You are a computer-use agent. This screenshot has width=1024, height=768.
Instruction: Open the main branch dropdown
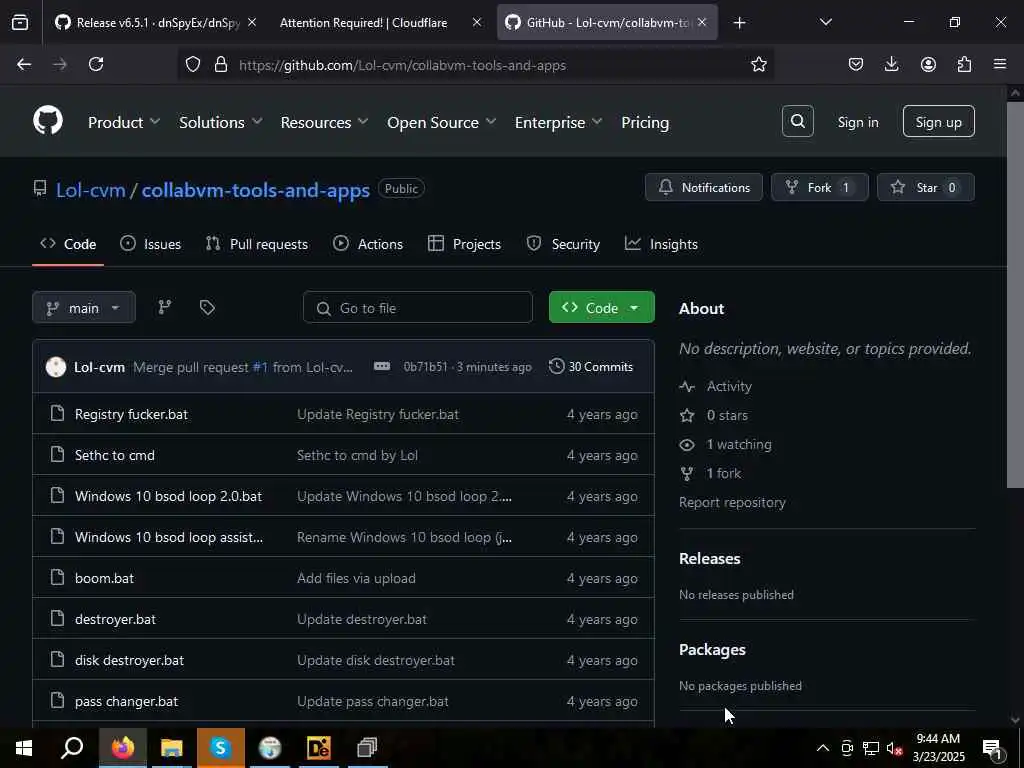coord(84,308)
